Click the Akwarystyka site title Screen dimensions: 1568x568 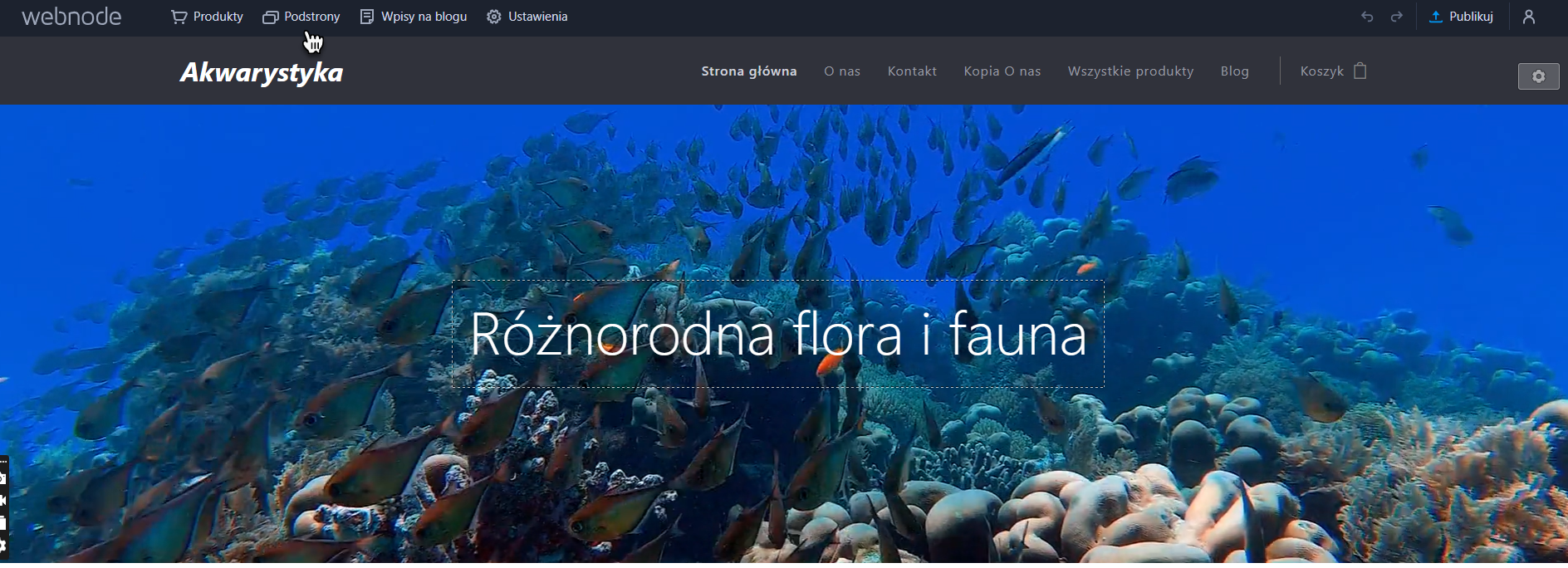pos(262,72)
